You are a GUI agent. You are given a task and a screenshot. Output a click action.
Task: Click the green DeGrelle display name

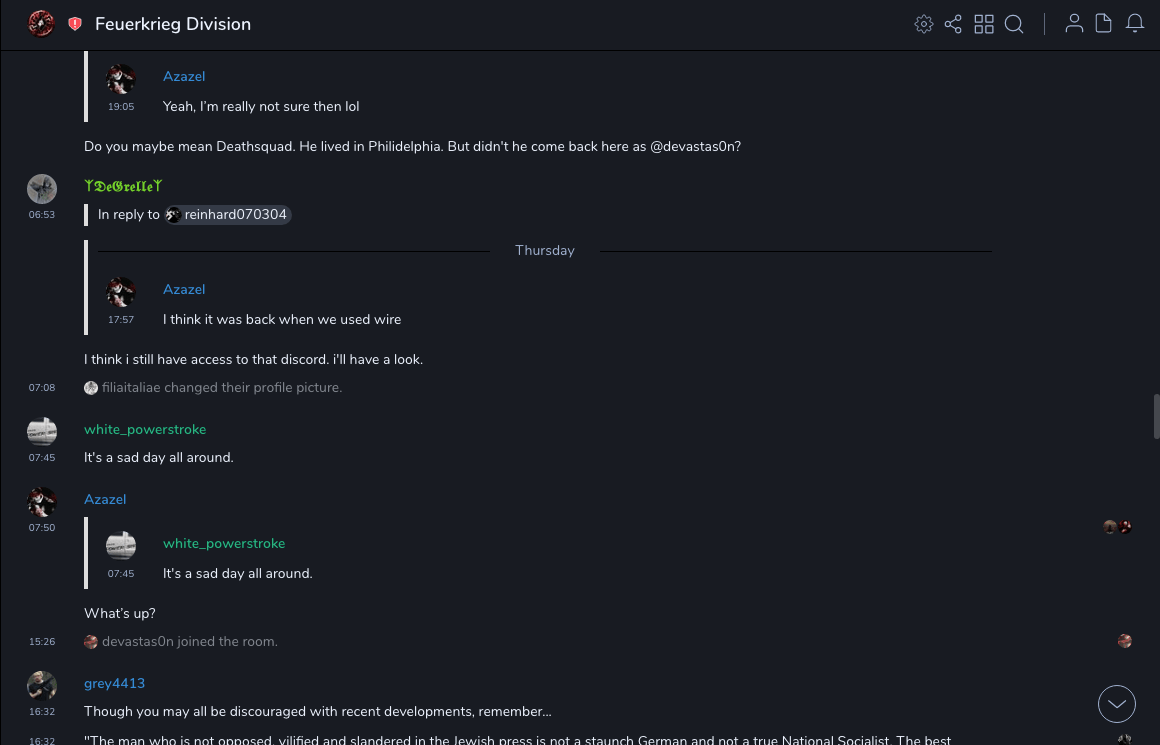123,186
